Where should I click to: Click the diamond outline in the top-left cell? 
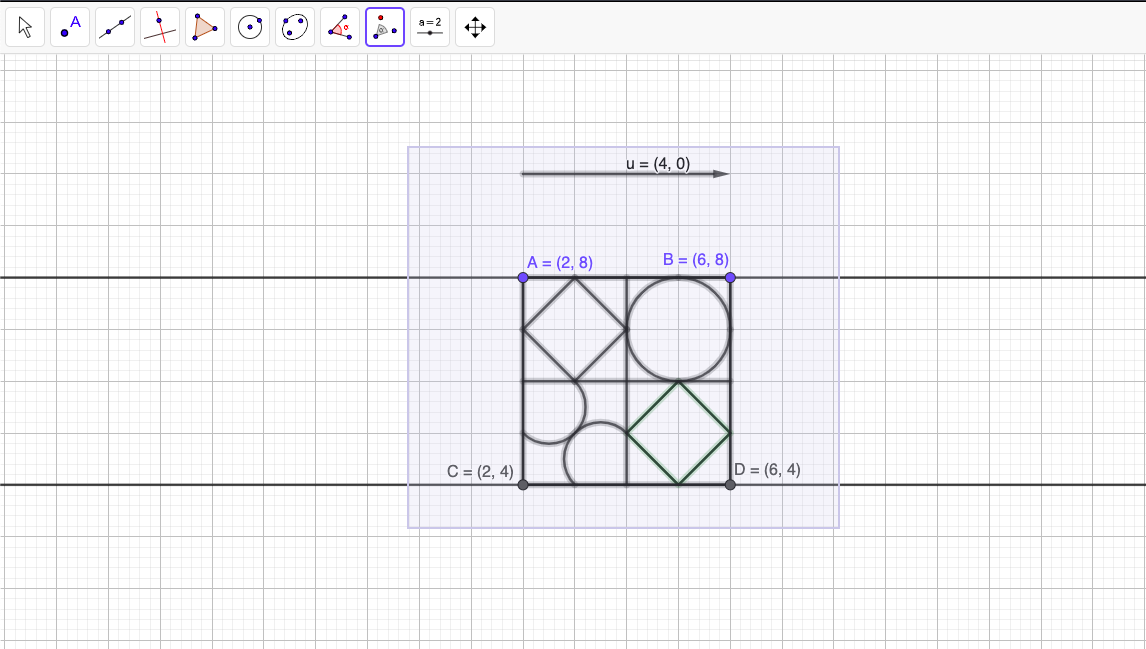coord(549,303)
